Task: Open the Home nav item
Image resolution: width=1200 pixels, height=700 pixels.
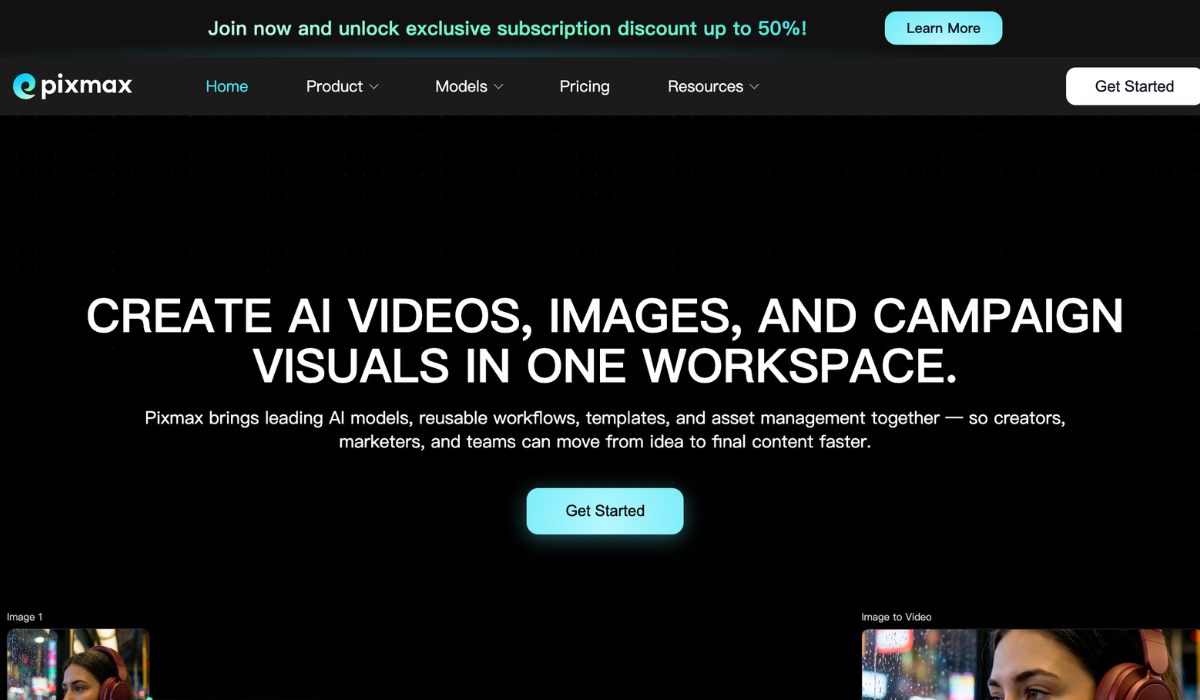Action: (227, 86)
